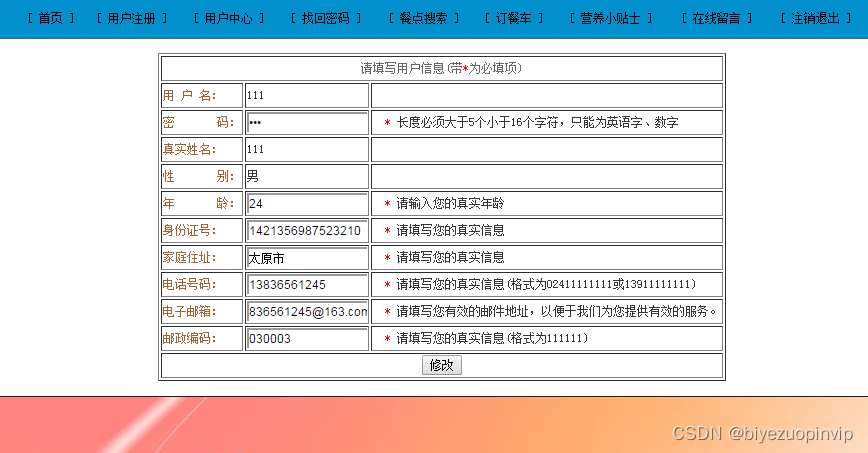Select the hint 请输入您的真实年龄
The height and width of the screenshot is (453, 868).
pyautogui.click(x=450, y=203)
